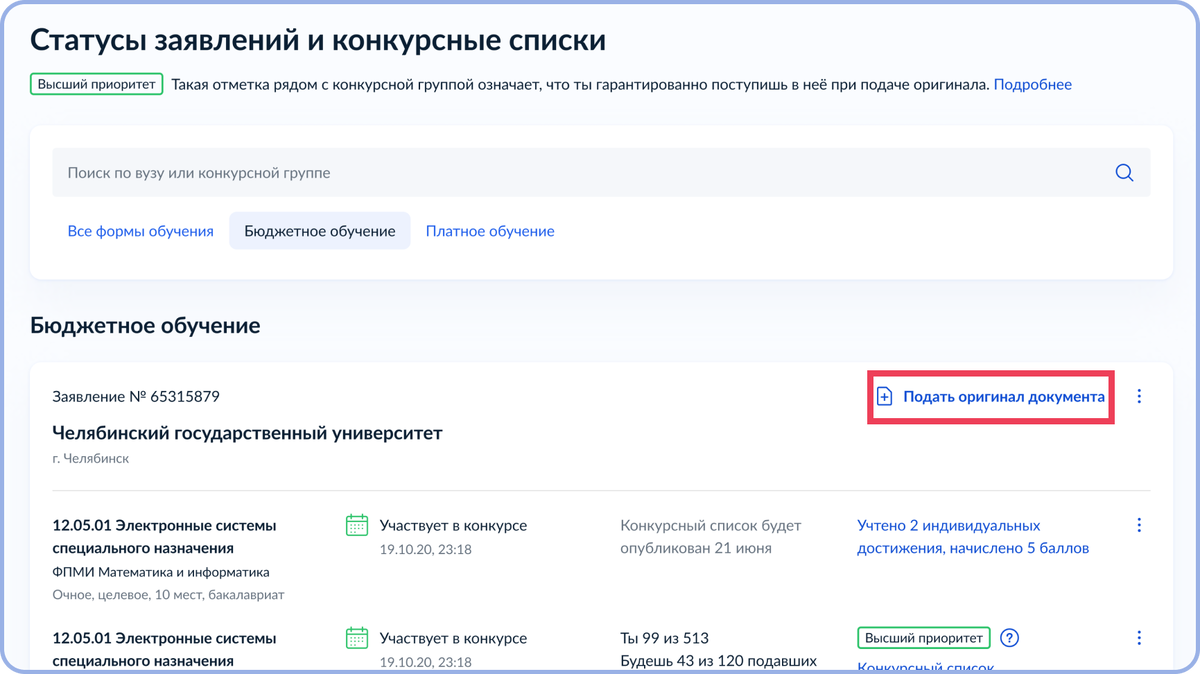This screenshot has height=674, width=1200.
Task: Click the first 12.05.01 Электронные системы program title
Action: pos(164,537)
